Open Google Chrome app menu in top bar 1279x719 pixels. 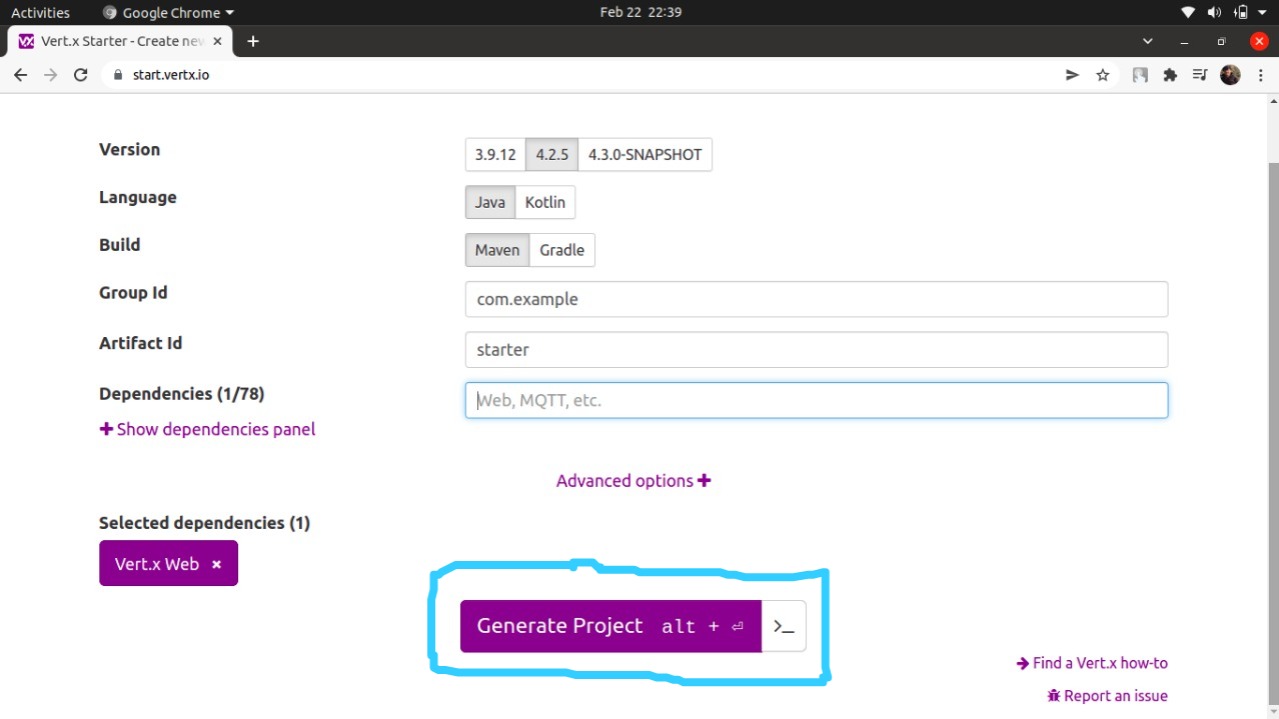tap(168, 13)
